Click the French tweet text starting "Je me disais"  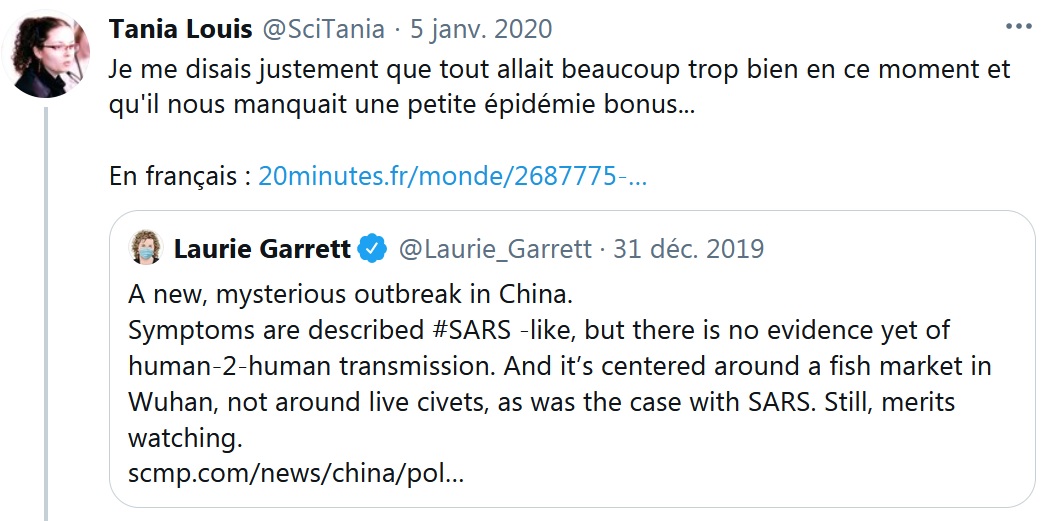click(x=560, y=70)
